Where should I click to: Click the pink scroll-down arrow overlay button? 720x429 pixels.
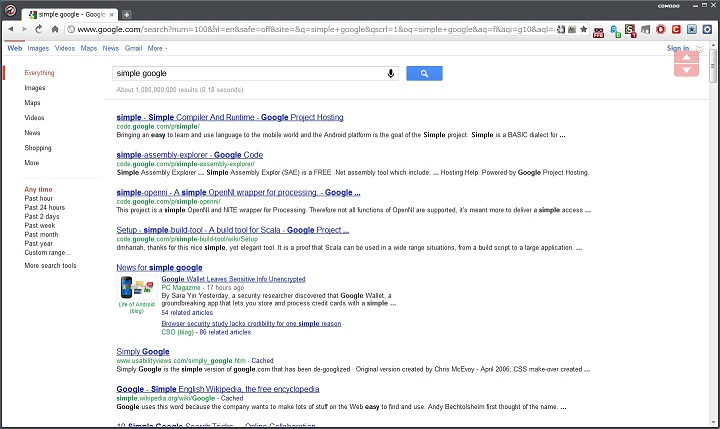686,70
